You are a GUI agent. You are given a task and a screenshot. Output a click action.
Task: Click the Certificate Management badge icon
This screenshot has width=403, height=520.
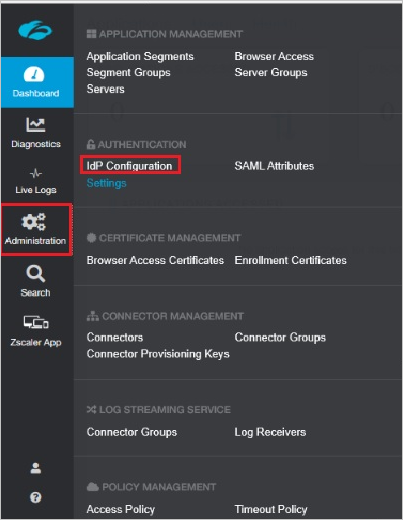tap(91, 238)
